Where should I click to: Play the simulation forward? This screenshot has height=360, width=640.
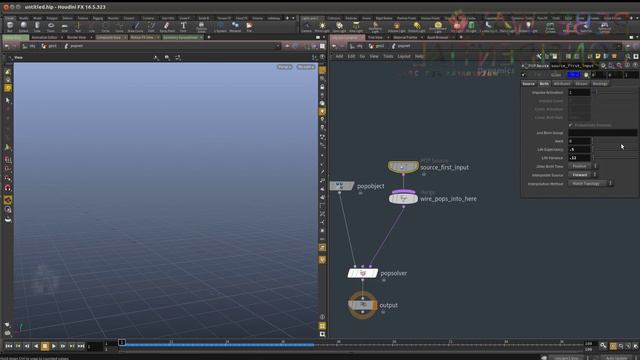point(54,346)
